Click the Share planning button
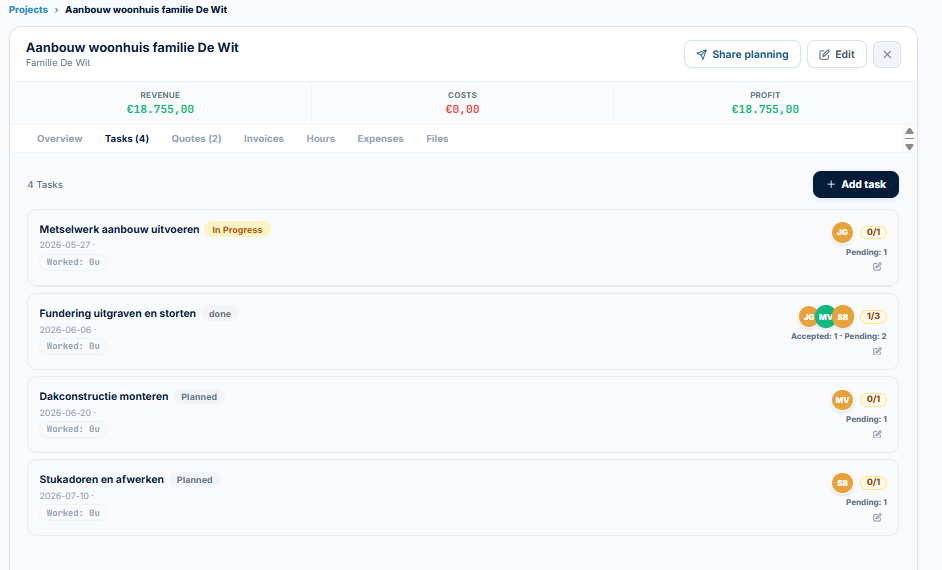942x570 pixels. pos(742,55)
